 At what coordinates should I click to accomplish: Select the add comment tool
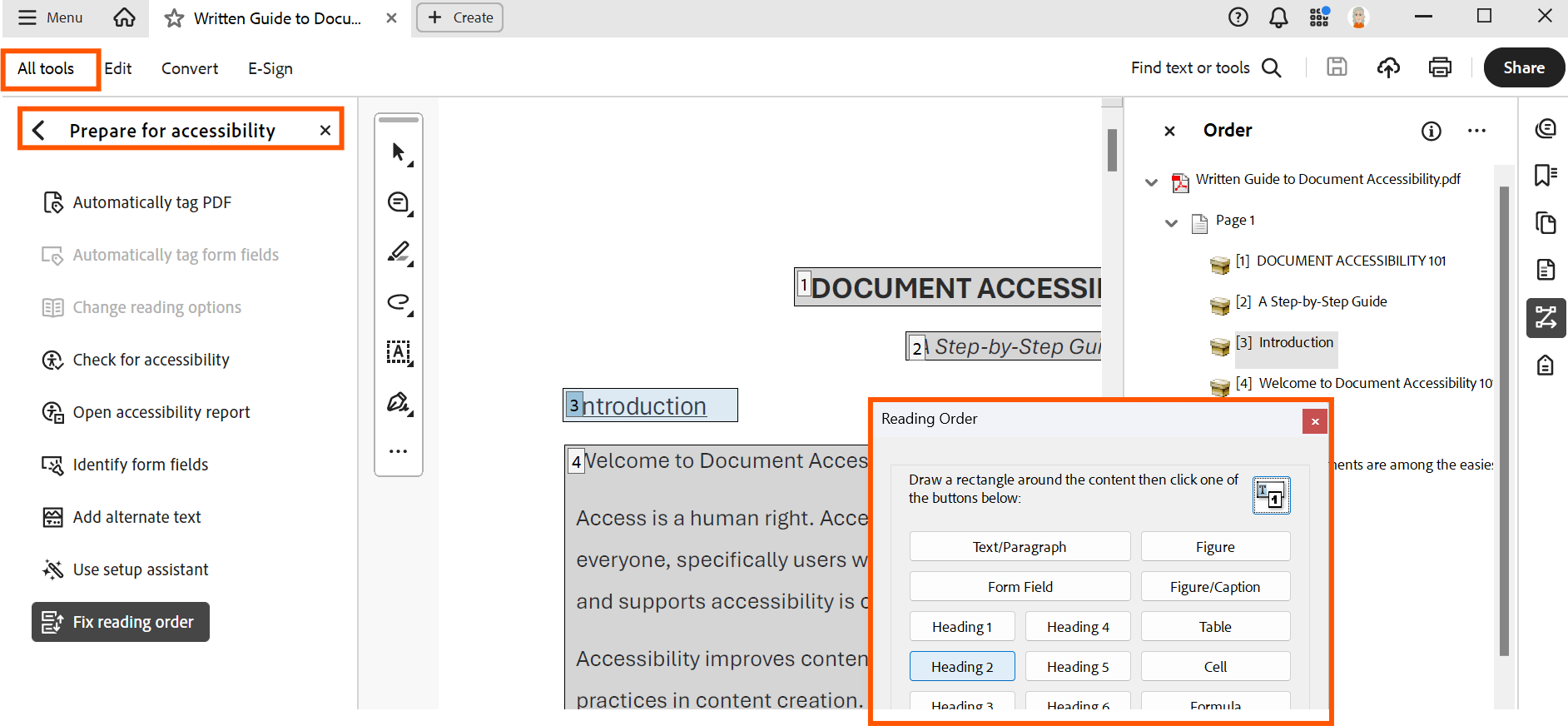tap(399, 202)
